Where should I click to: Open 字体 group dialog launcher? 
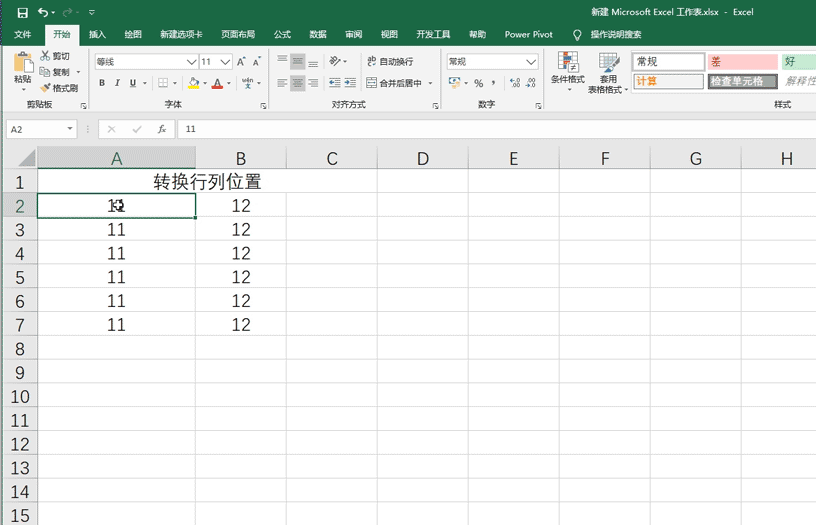coord(263,106)
